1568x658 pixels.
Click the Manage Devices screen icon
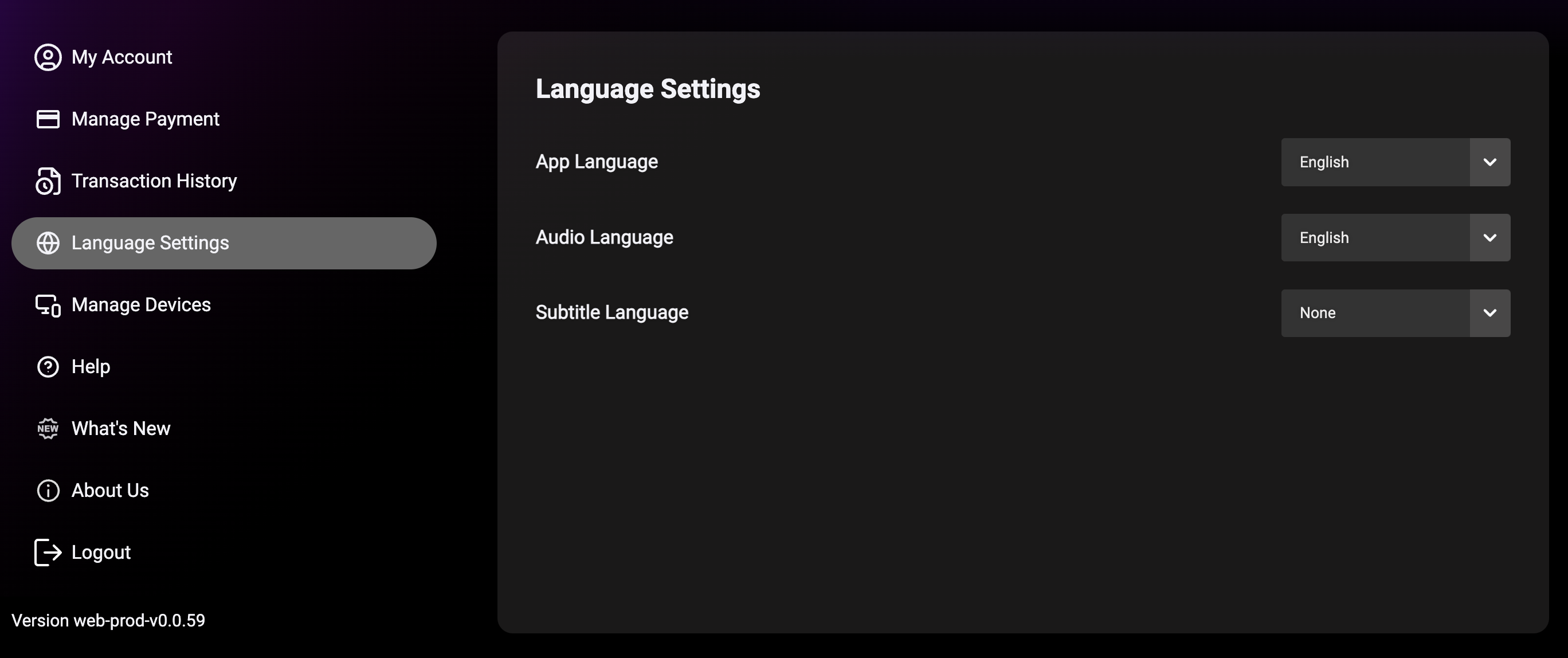pyautogui.click(x=48, y=305)
